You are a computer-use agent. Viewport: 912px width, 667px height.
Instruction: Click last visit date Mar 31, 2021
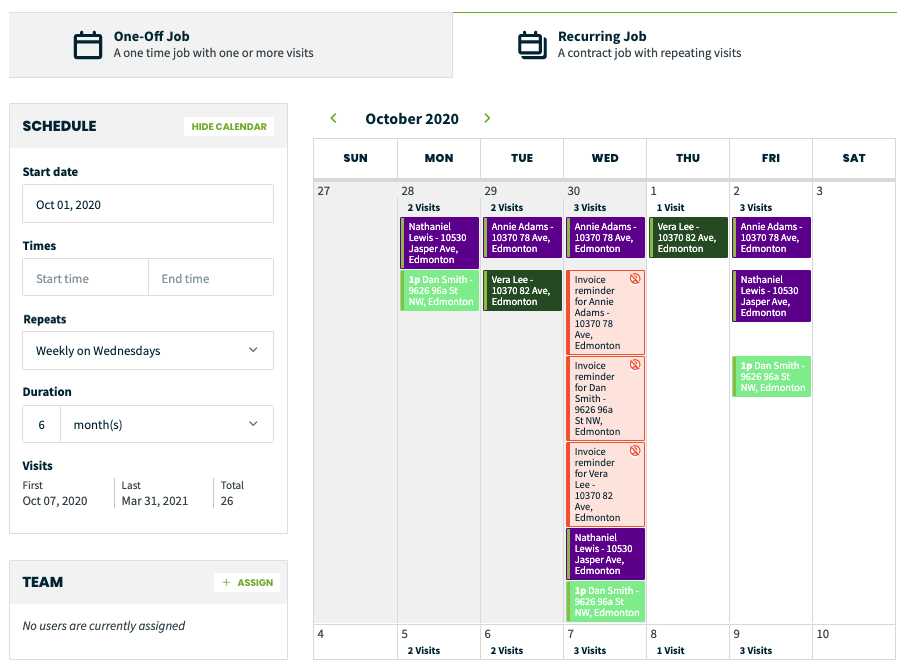coord(155,501)
